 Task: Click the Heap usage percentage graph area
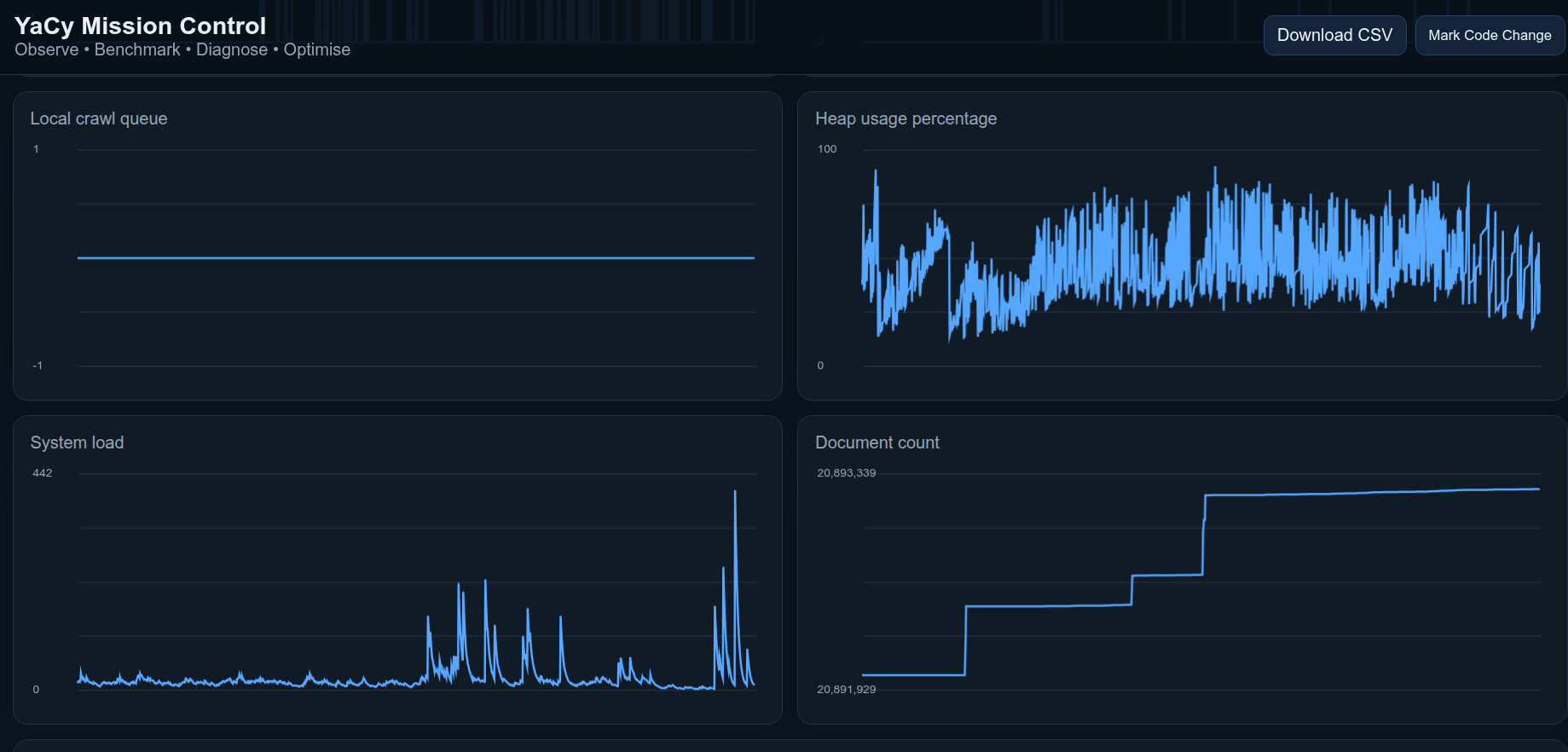[1201, 257]
